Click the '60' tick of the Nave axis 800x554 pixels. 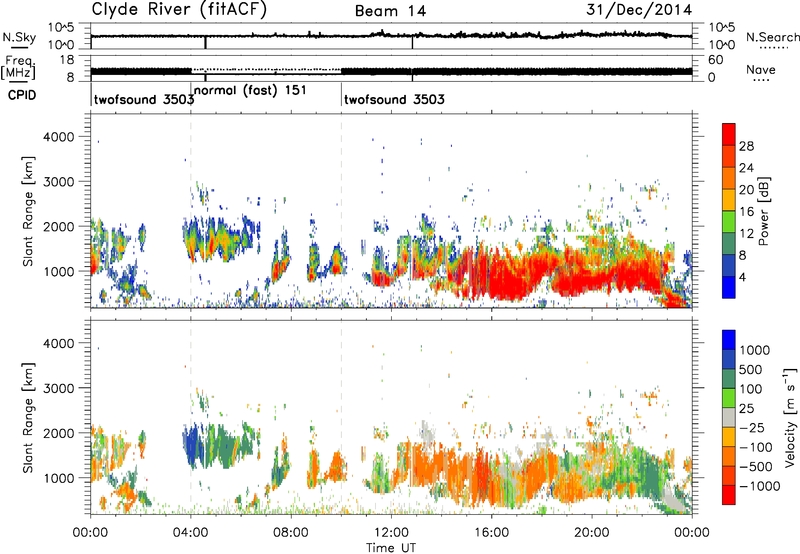click(x=716, y=60)
